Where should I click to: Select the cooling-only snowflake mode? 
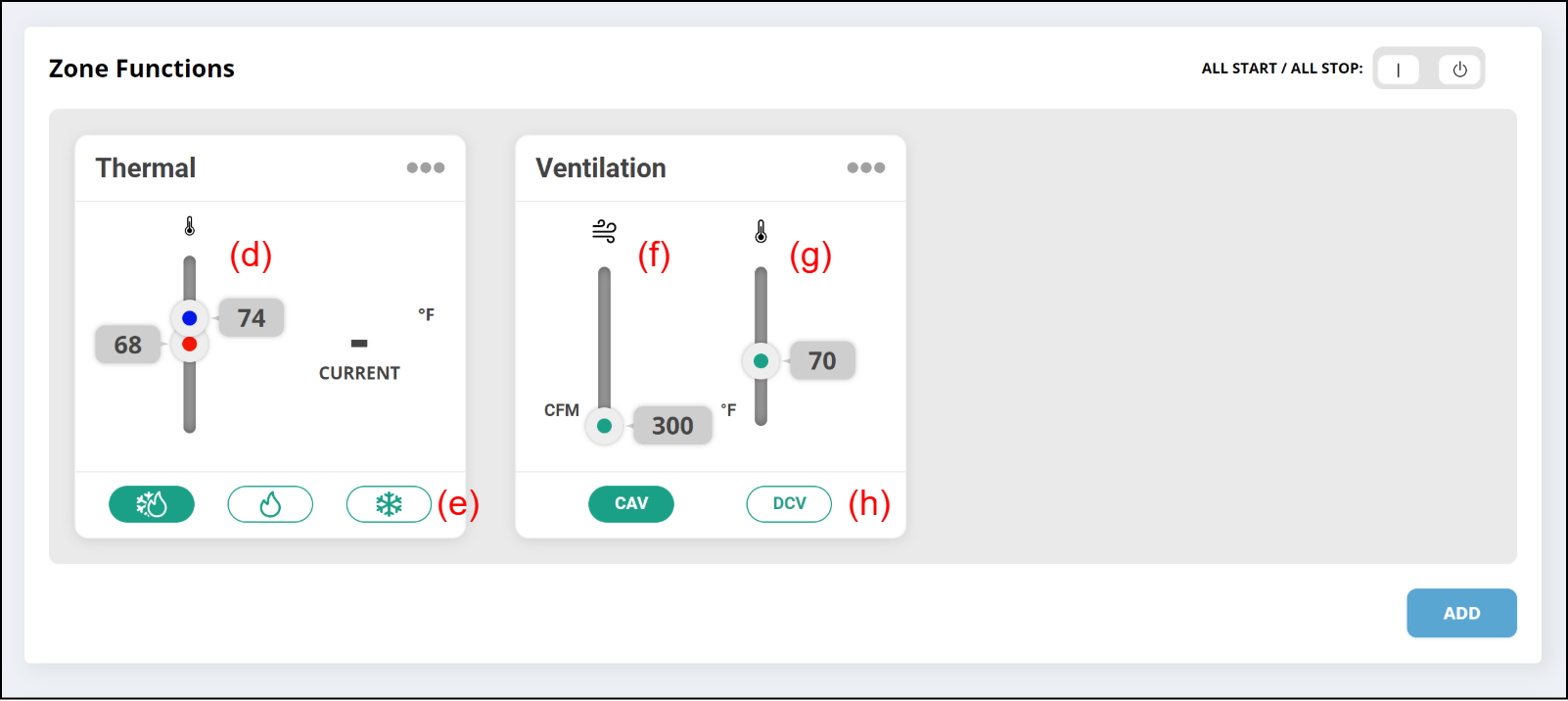[x=389, y=504]
